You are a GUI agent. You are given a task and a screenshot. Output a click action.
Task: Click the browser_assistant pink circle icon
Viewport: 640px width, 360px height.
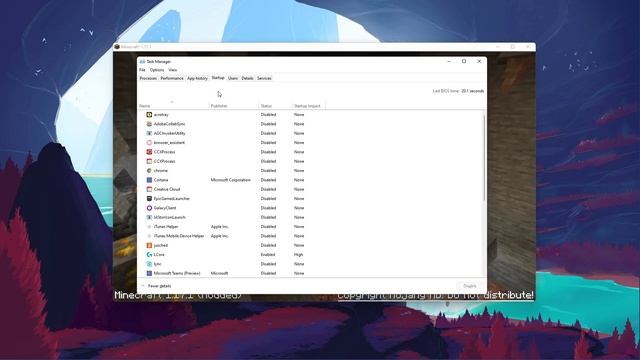(x=149, y=142)
